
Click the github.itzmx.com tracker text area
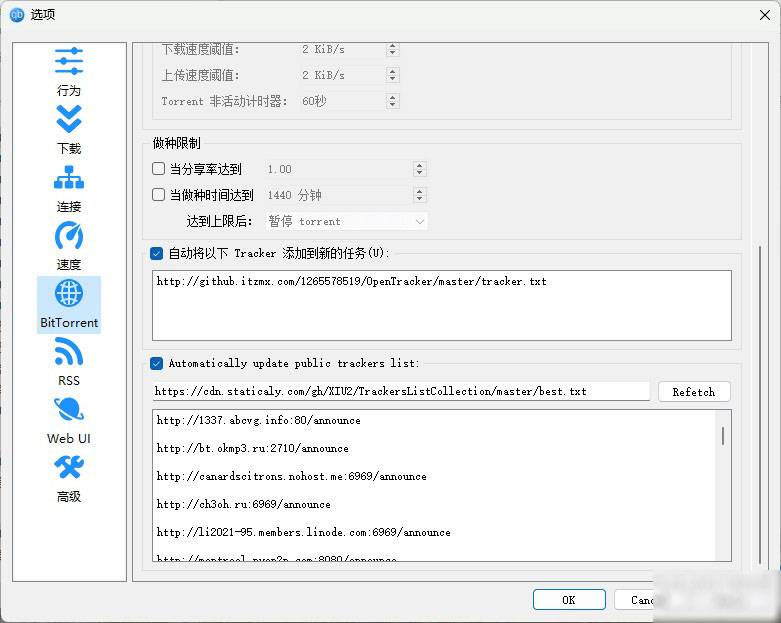[x=442, y=306]
